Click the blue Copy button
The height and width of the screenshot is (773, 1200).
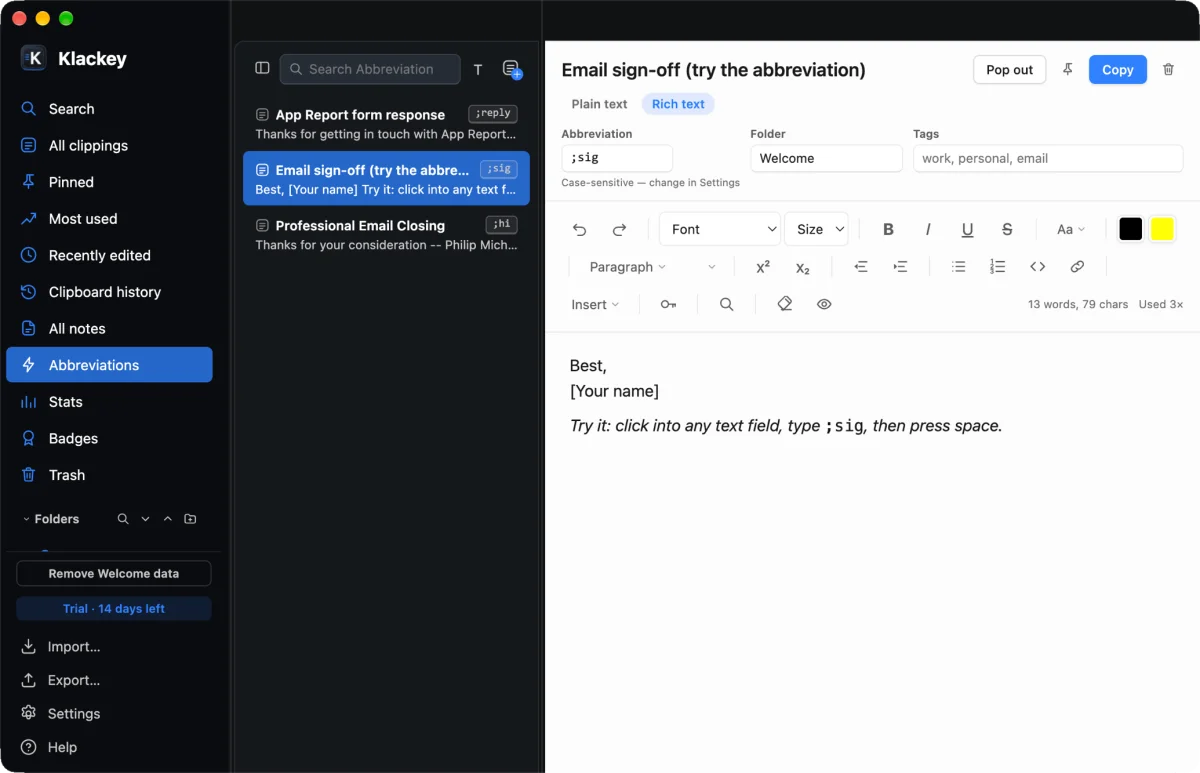tap(1117, 69)
